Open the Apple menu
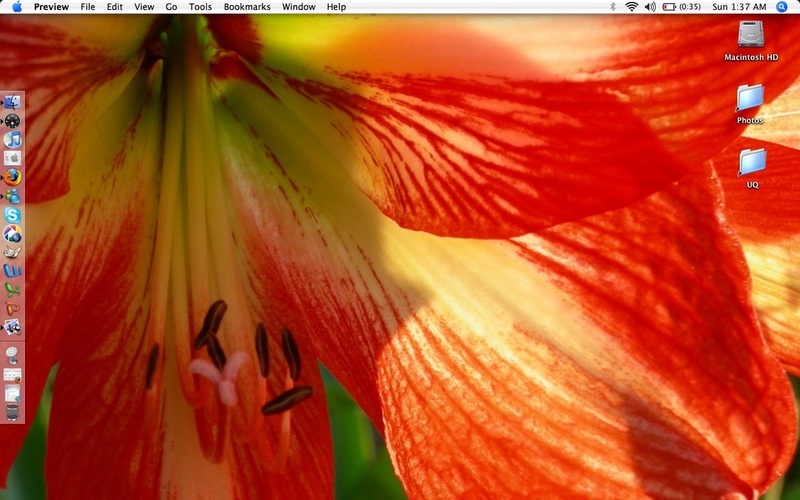Image resolution: width=800 pixels, height=500 pixels. tap(17, 7)
